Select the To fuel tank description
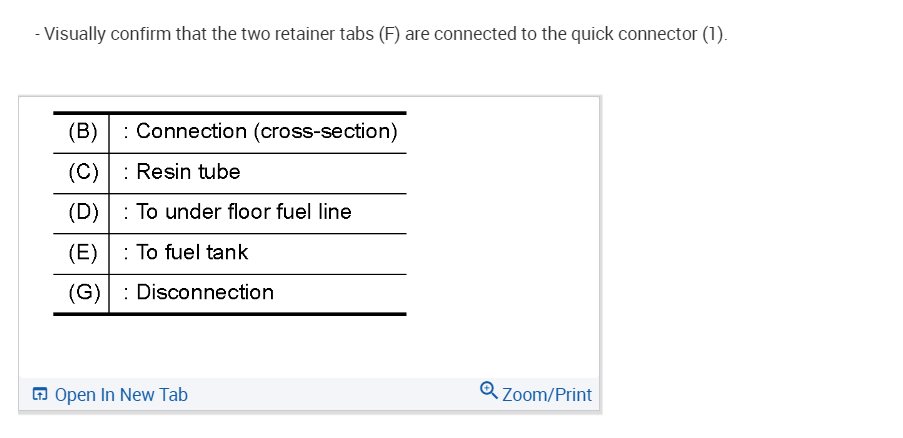903x438 pixels. pos(192,253)
